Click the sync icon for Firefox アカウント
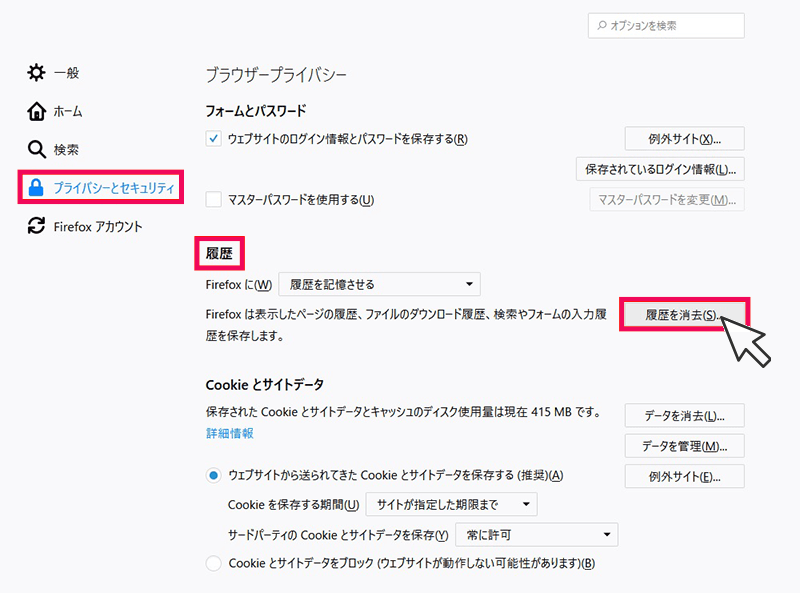 (36, 226)
